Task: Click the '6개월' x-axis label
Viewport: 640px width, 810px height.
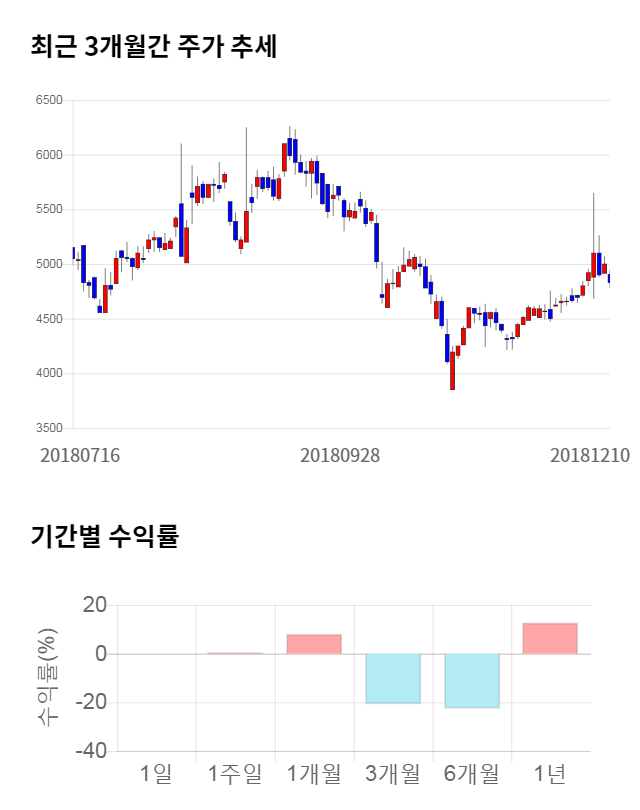Action: tap(472, 773)
